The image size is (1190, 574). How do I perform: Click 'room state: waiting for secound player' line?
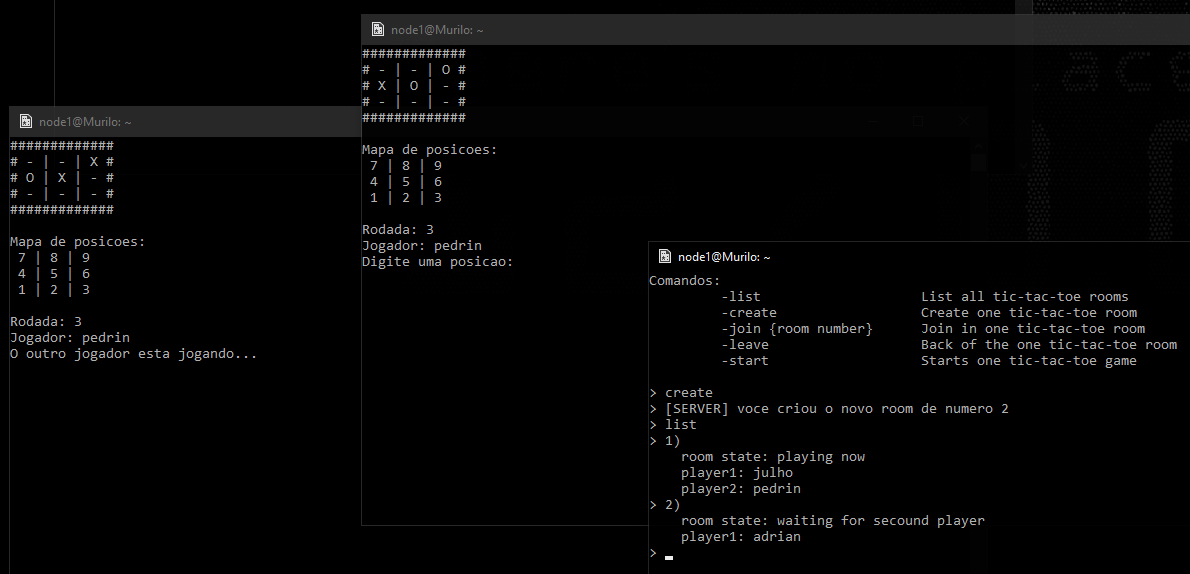833,521
